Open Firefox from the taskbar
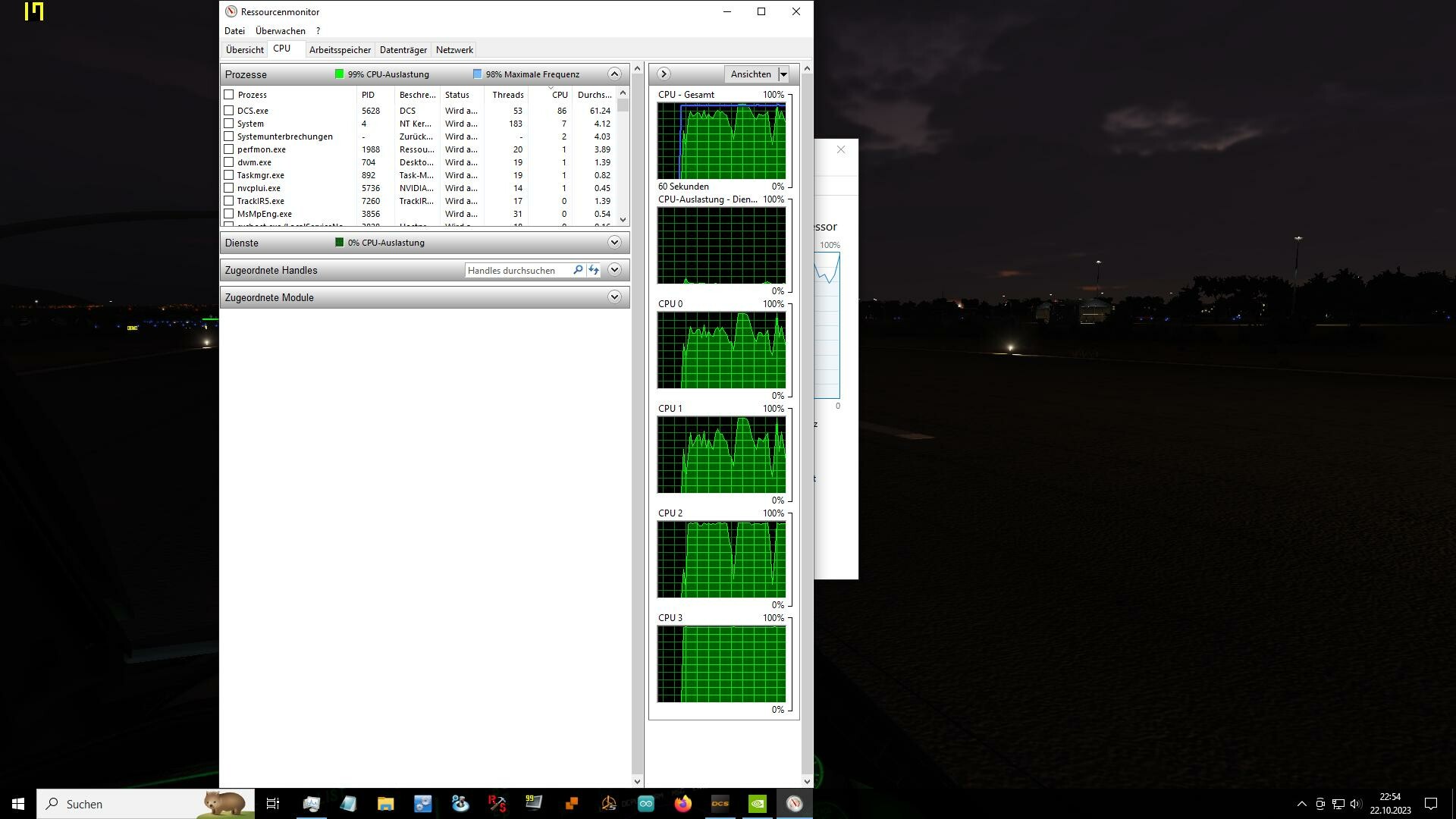The image size is (1456, 819). [682, 804]
